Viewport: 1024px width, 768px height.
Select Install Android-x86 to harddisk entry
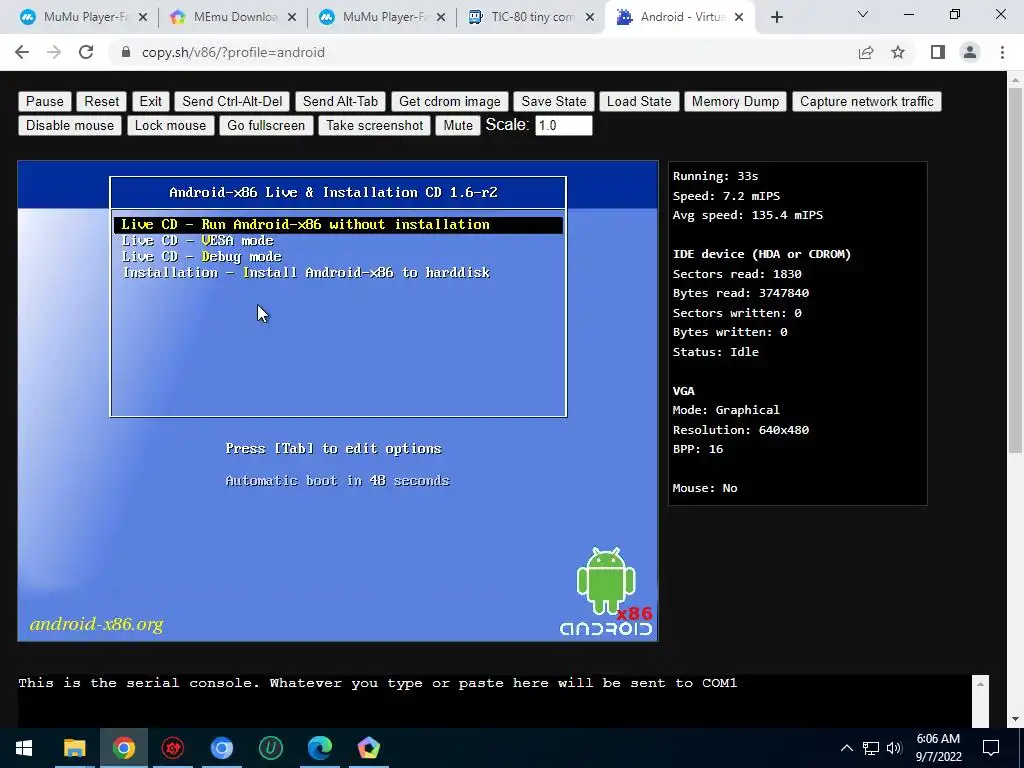tap(338, 273)
